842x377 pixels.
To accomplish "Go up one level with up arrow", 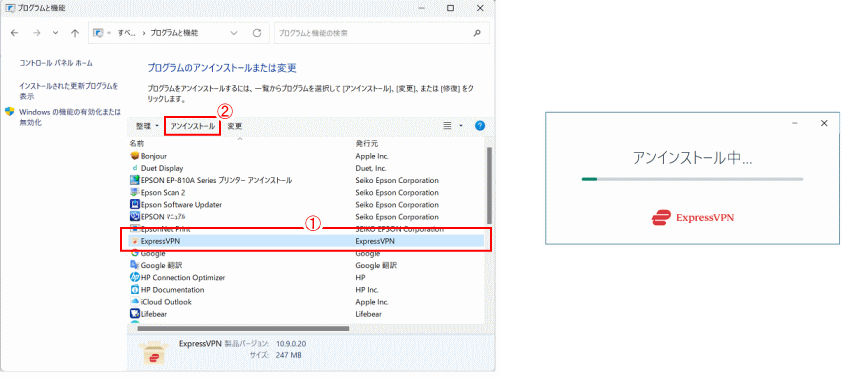I will [75, 33].
